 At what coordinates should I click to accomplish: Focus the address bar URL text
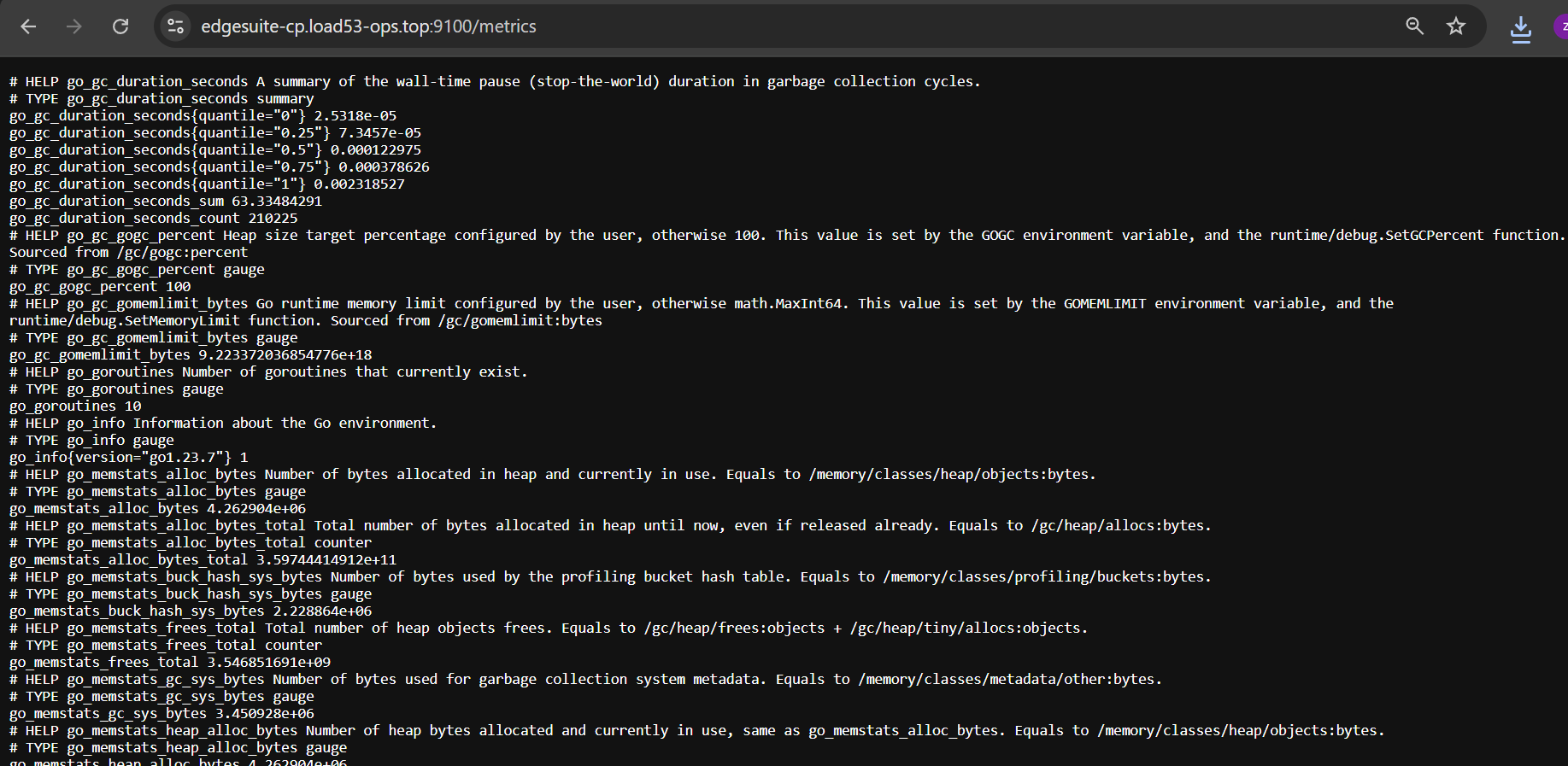pyautogui.click(x=368, y=26)
